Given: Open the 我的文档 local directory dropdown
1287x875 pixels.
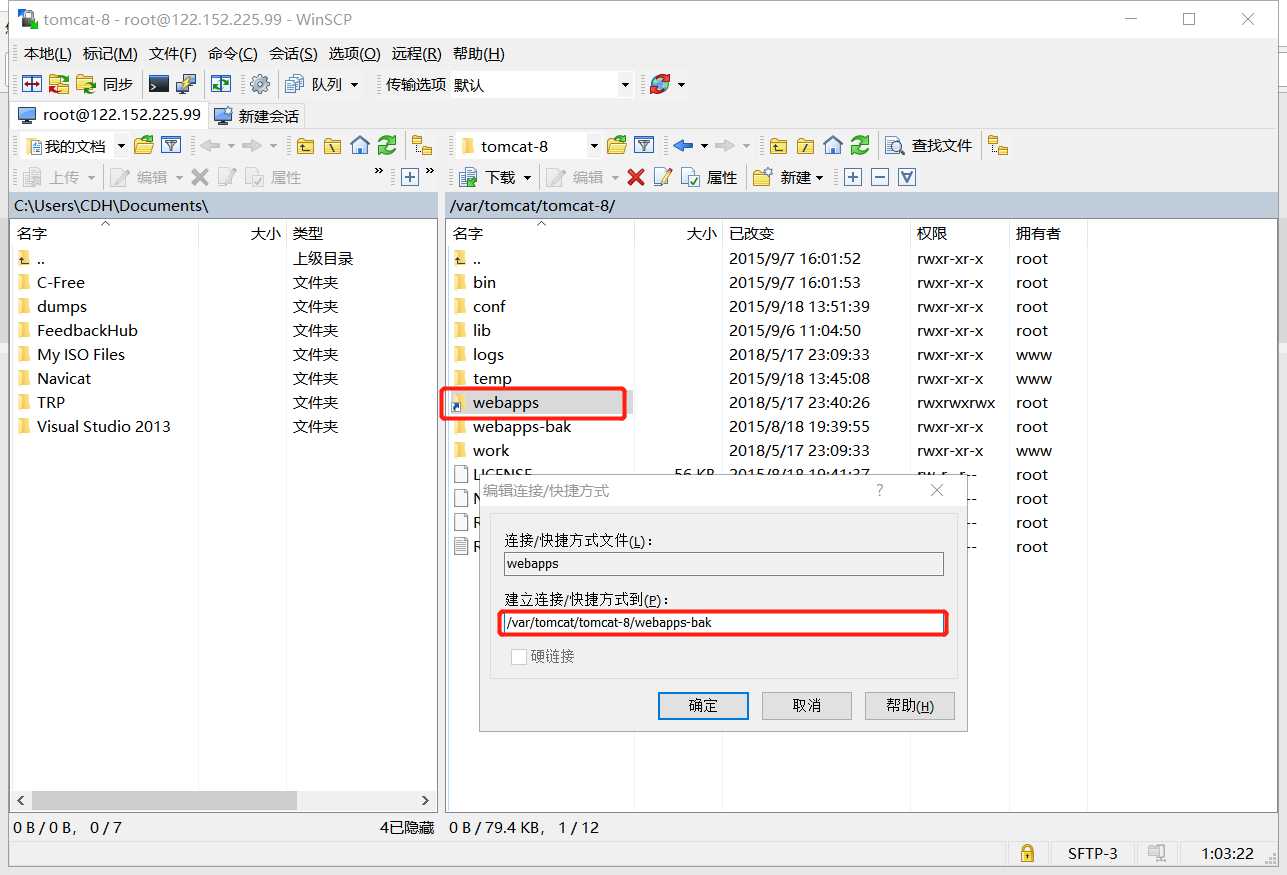Looking at the screenshot, I should pyautogui.click(x=77, y=146).
